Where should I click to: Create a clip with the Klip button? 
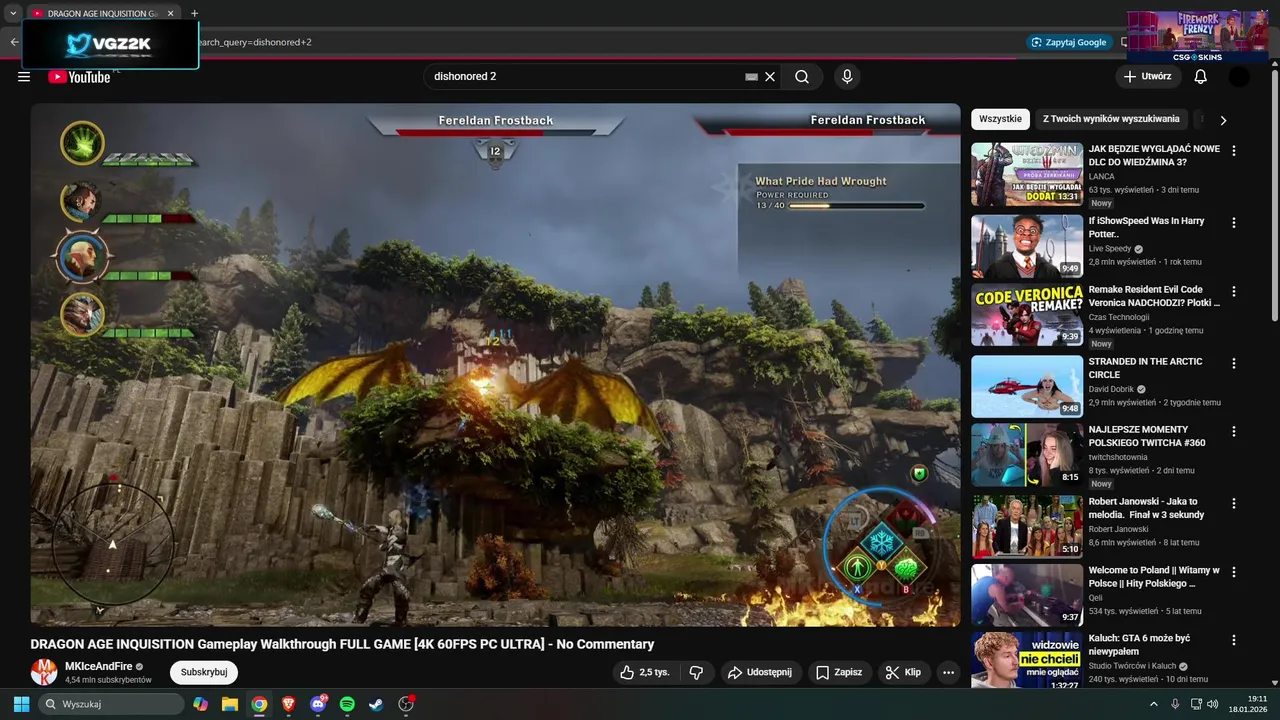[x=903, y=672]
